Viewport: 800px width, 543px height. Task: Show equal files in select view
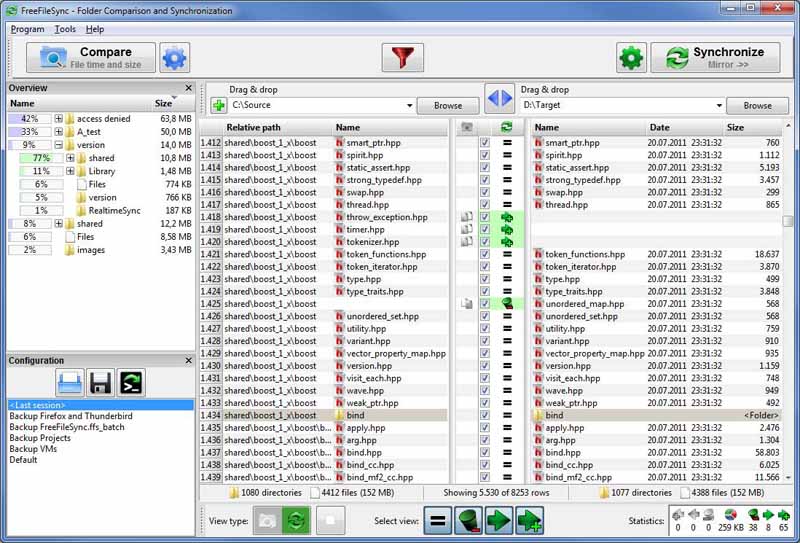point(437,521)
